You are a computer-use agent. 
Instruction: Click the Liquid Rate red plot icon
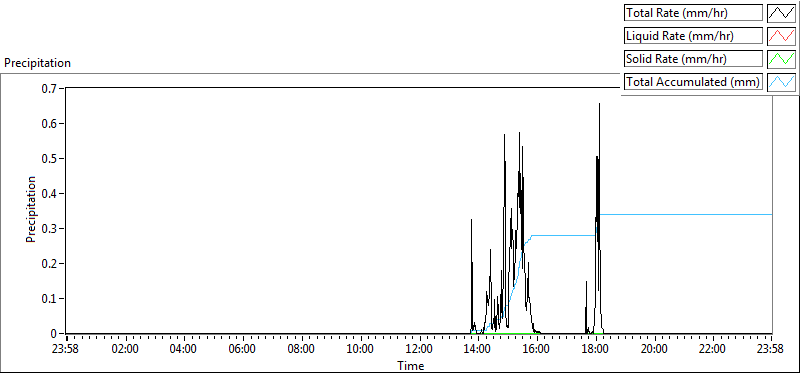[782, 36]
